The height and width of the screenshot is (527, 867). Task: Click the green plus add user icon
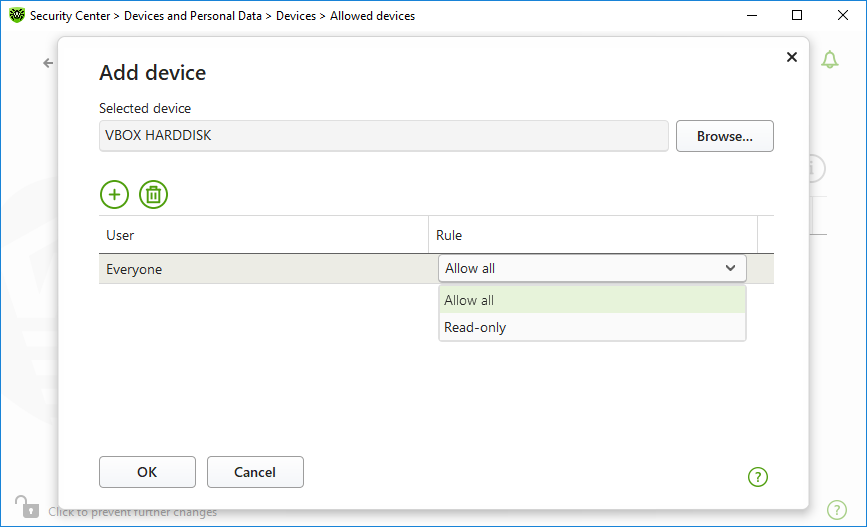coord(114,195)
